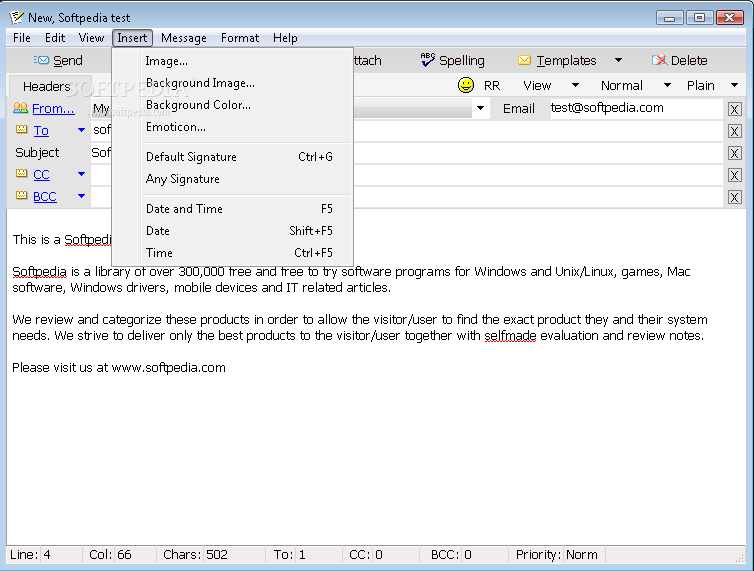
Task: Click the app icon in the title bar
Action: [x=16, y=17]
